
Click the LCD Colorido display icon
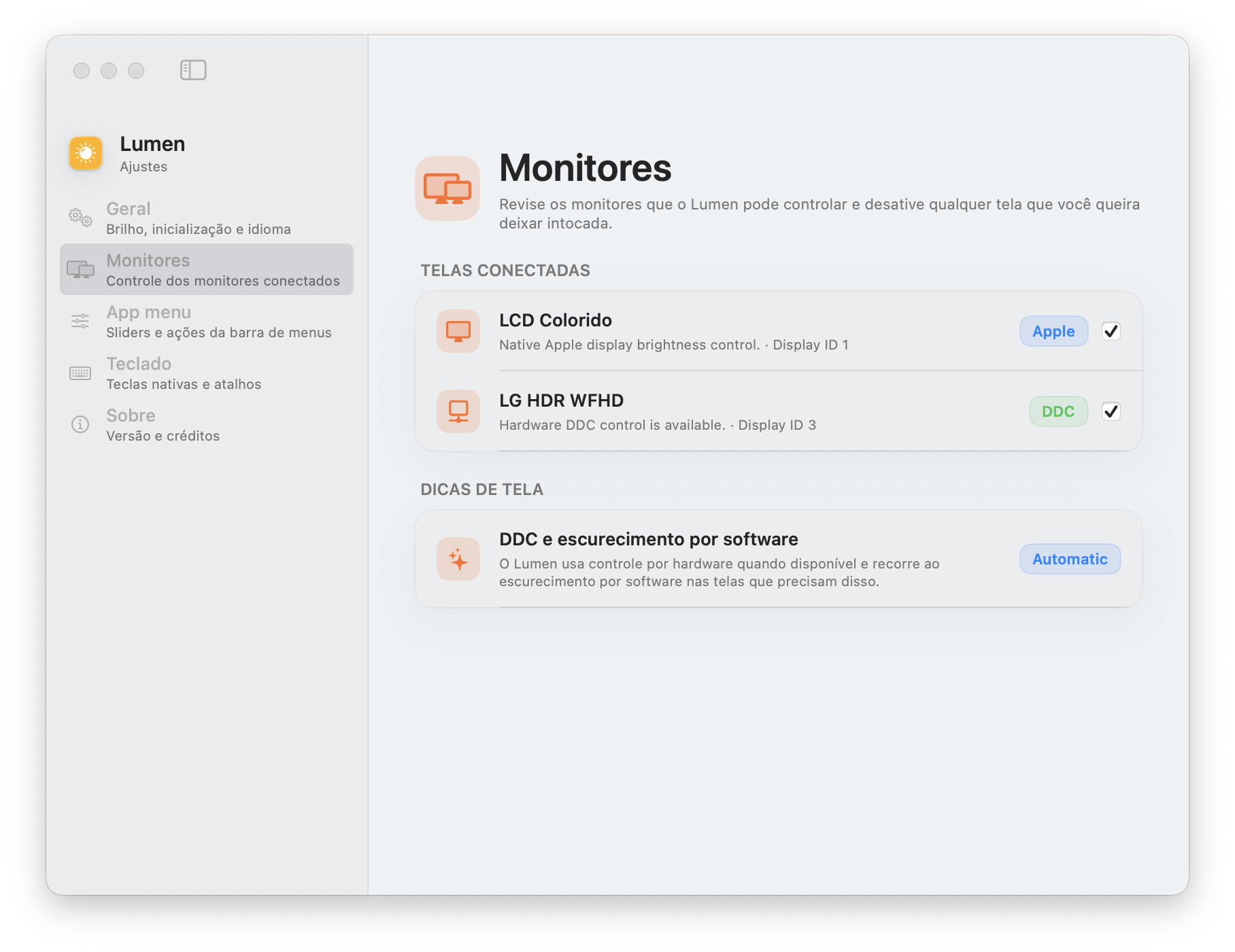coord(458,331)
